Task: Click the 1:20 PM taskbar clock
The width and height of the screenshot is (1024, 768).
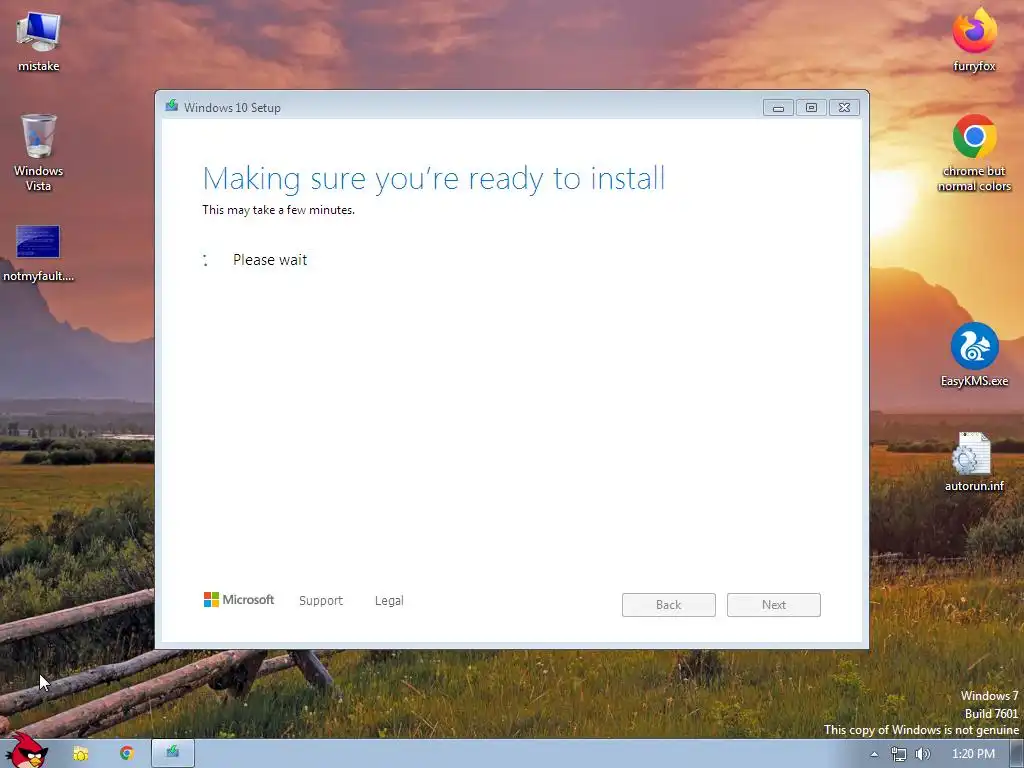Action: tap(973, 754)
